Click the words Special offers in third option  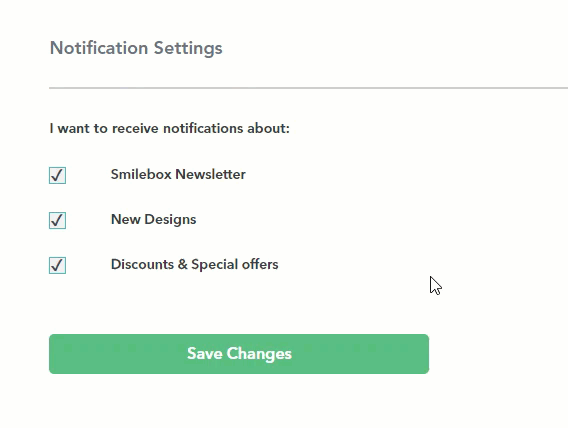point(235,264)
